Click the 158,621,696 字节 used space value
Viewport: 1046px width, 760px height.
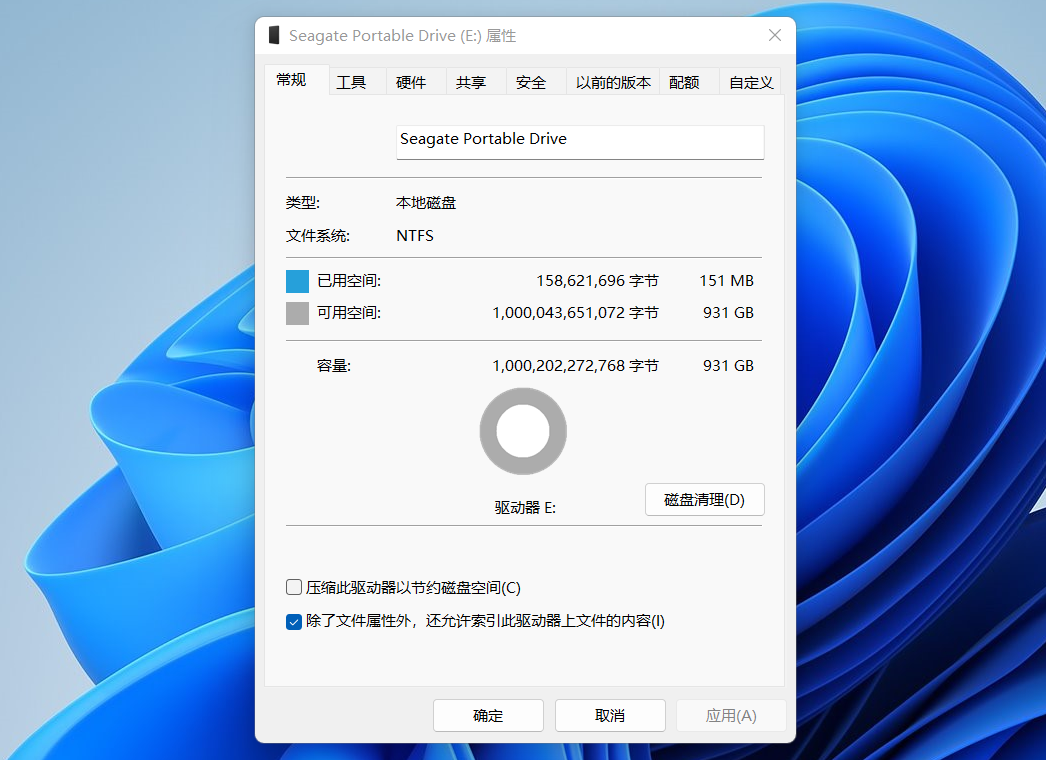tap(597, 281)
